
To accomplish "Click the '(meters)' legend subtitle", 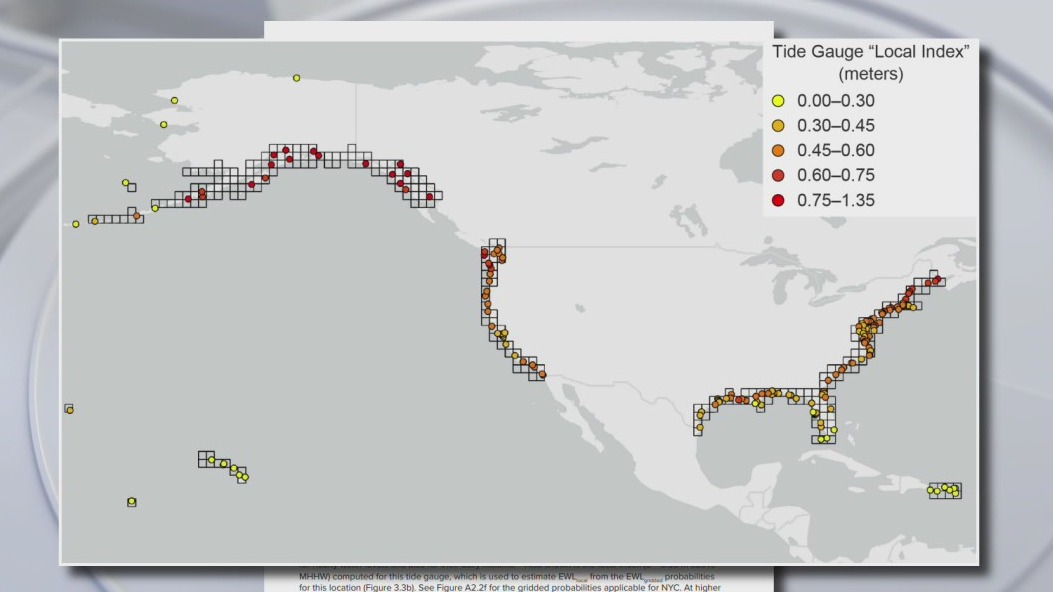I will click(x=870, y=74).
